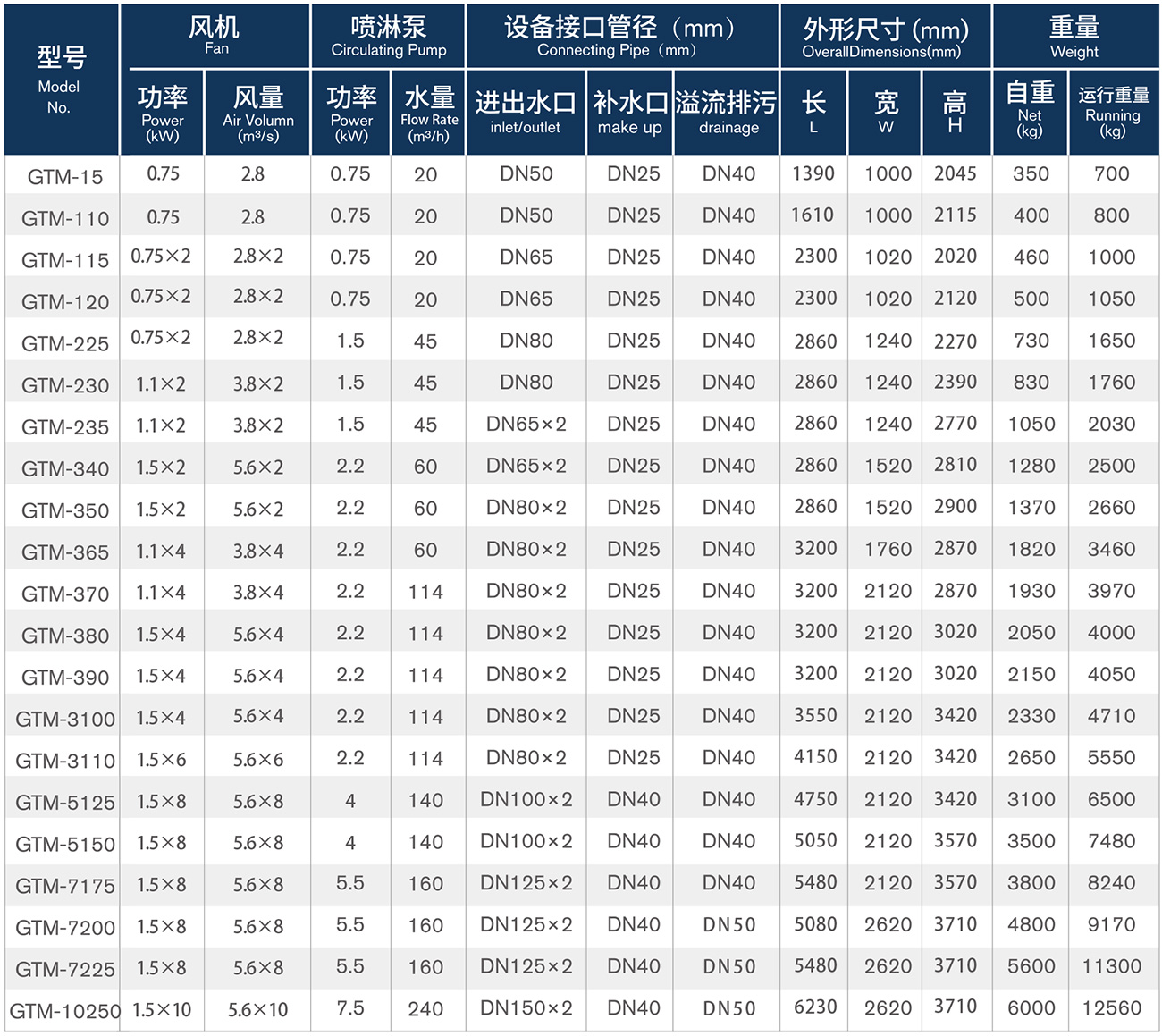
Task: Select the width value 1760
Action: pos(888,549)
